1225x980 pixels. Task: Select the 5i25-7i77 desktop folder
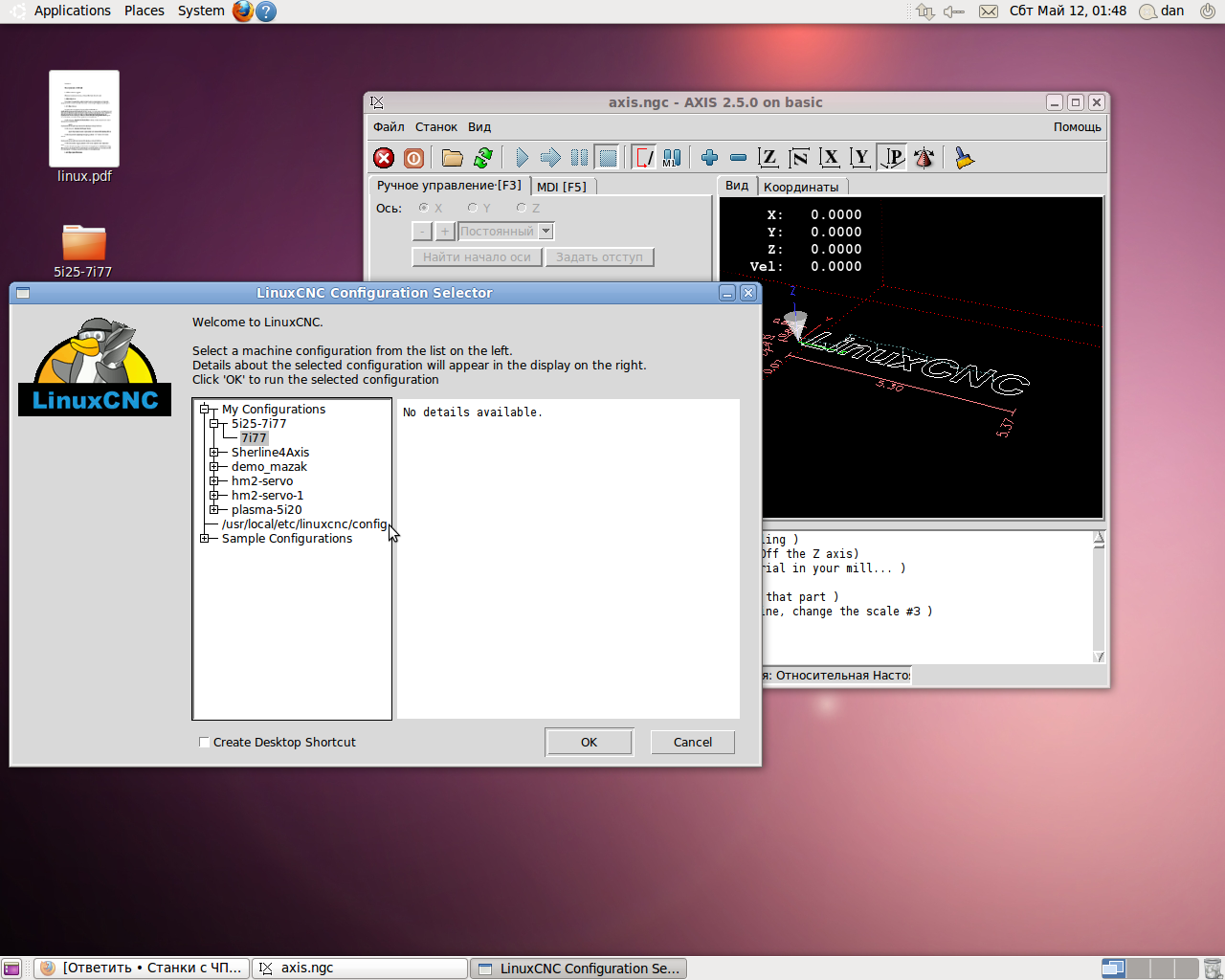pyautogui.click(x=83, y=250)
